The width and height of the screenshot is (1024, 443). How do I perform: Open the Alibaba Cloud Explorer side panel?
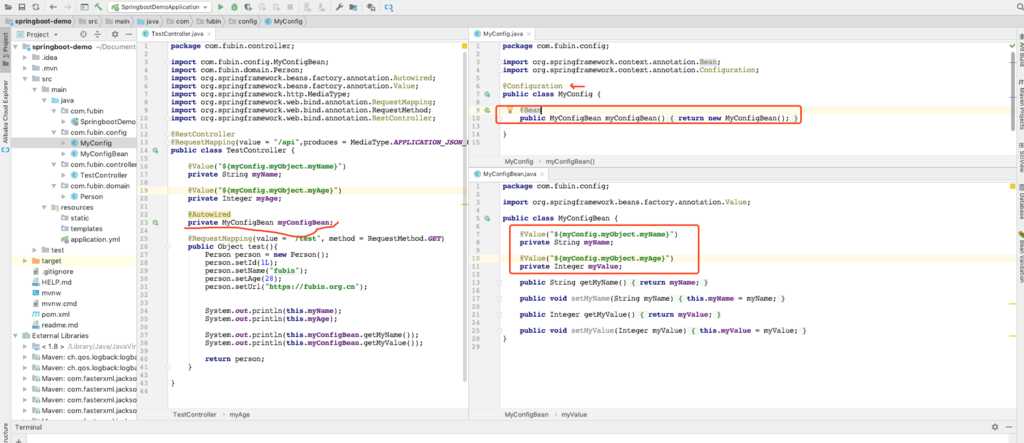(x=5, y=112)
